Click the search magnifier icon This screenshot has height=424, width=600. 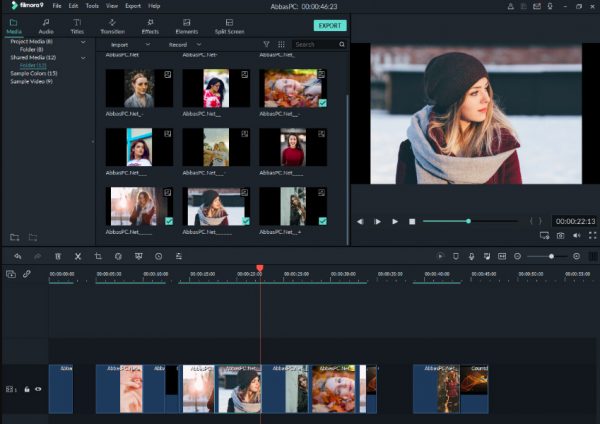coord(342,45)
